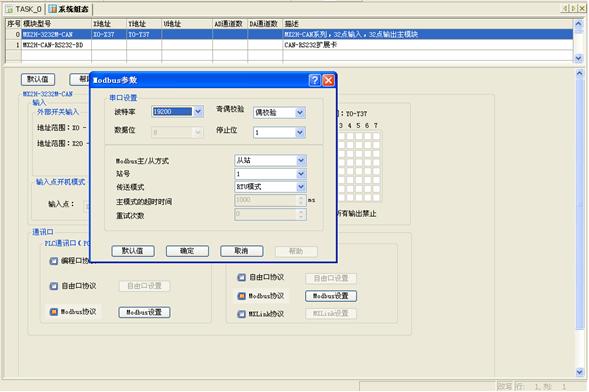This screenshot has height=392, width=589.
Task: Select the 系统组态 tab
Action: pyautogui.click(x=69, y=9)
